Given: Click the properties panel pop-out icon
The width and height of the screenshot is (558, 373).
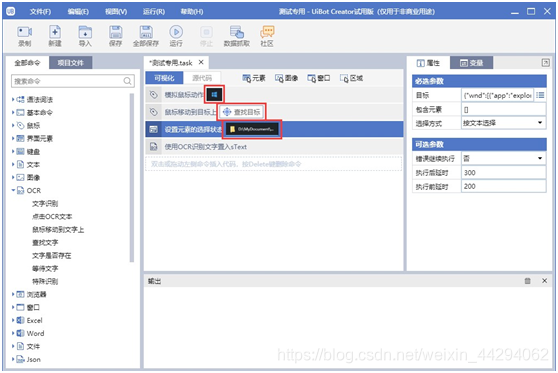Looking at the screenshot, I should pos(546,63).
